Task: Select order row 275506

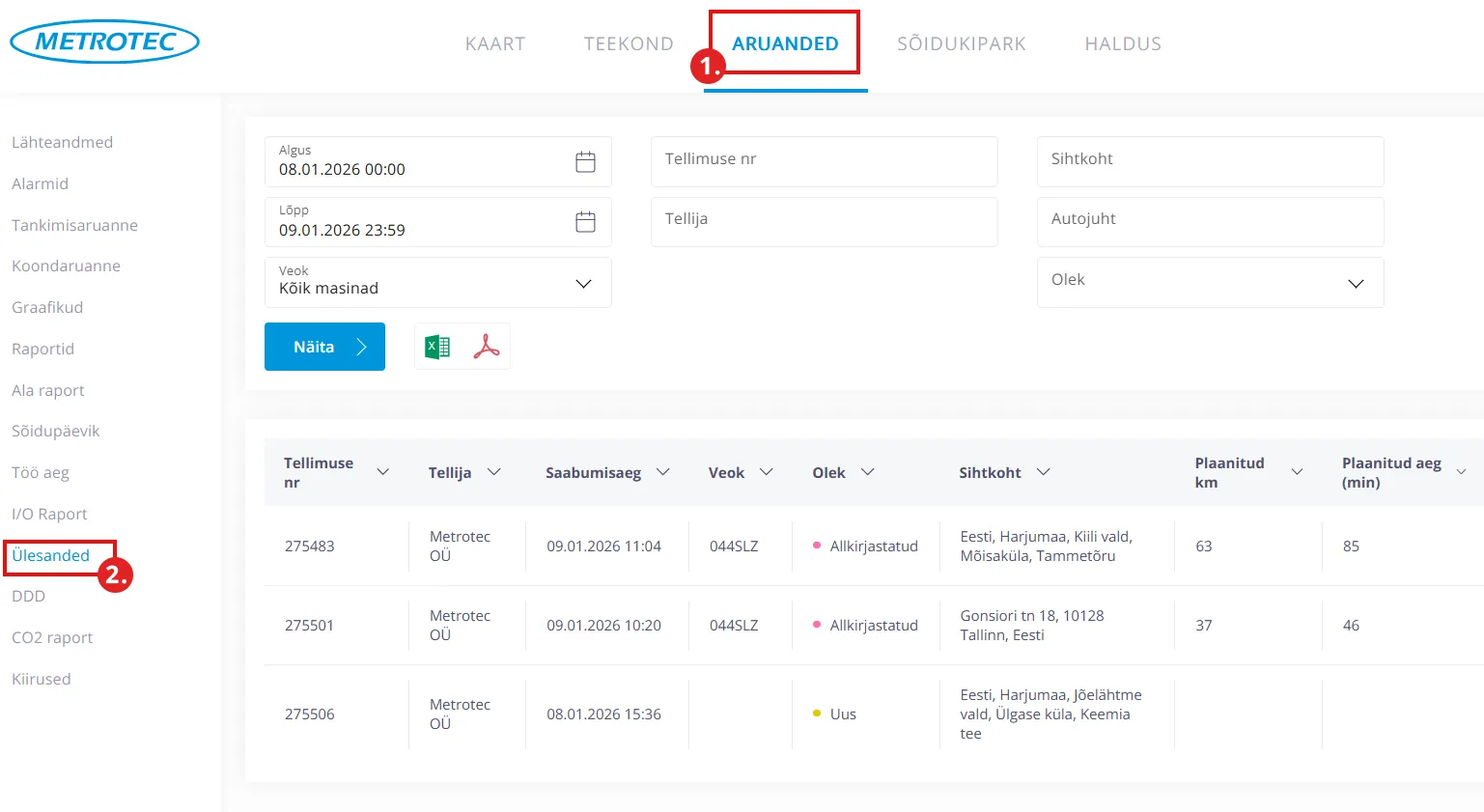Action: [x=310, y=714]
